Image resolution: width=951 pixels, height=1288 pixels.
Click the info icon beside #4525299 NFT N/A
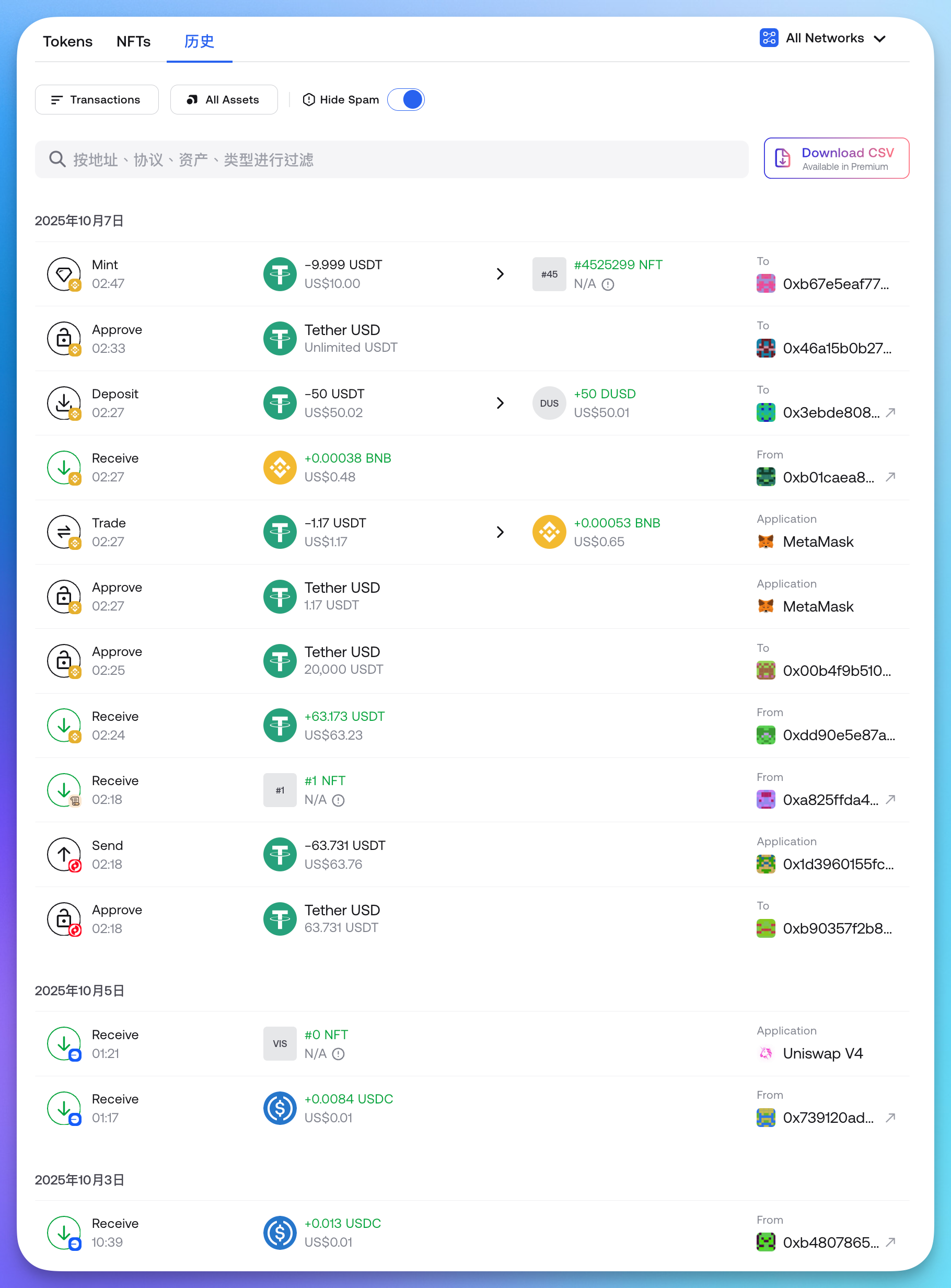(608, 284)
